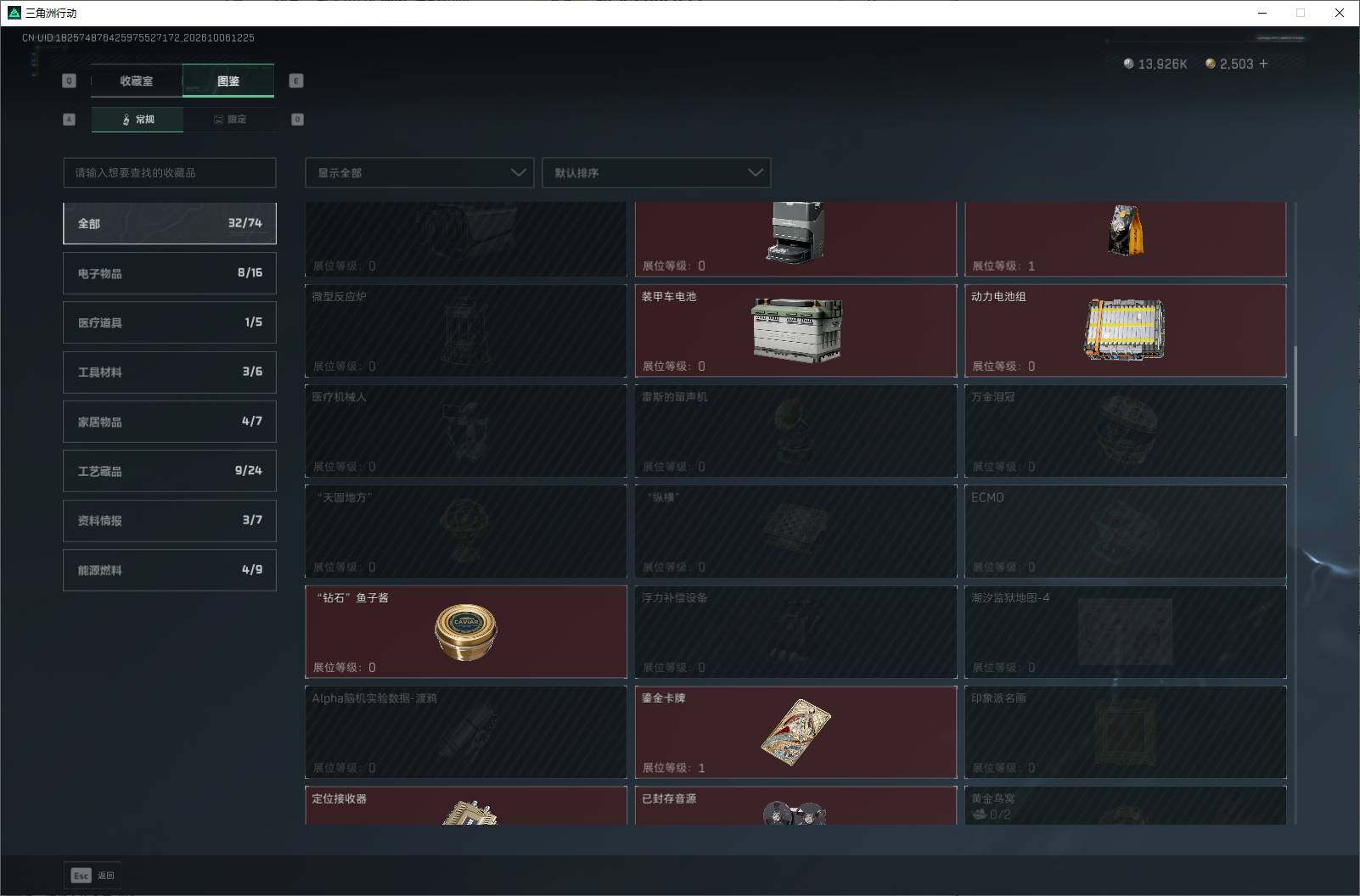The height and width of the screenshot is (896, 1360).
Task: Select the 医疗道具 1/5 category
Action: point(170,322)
